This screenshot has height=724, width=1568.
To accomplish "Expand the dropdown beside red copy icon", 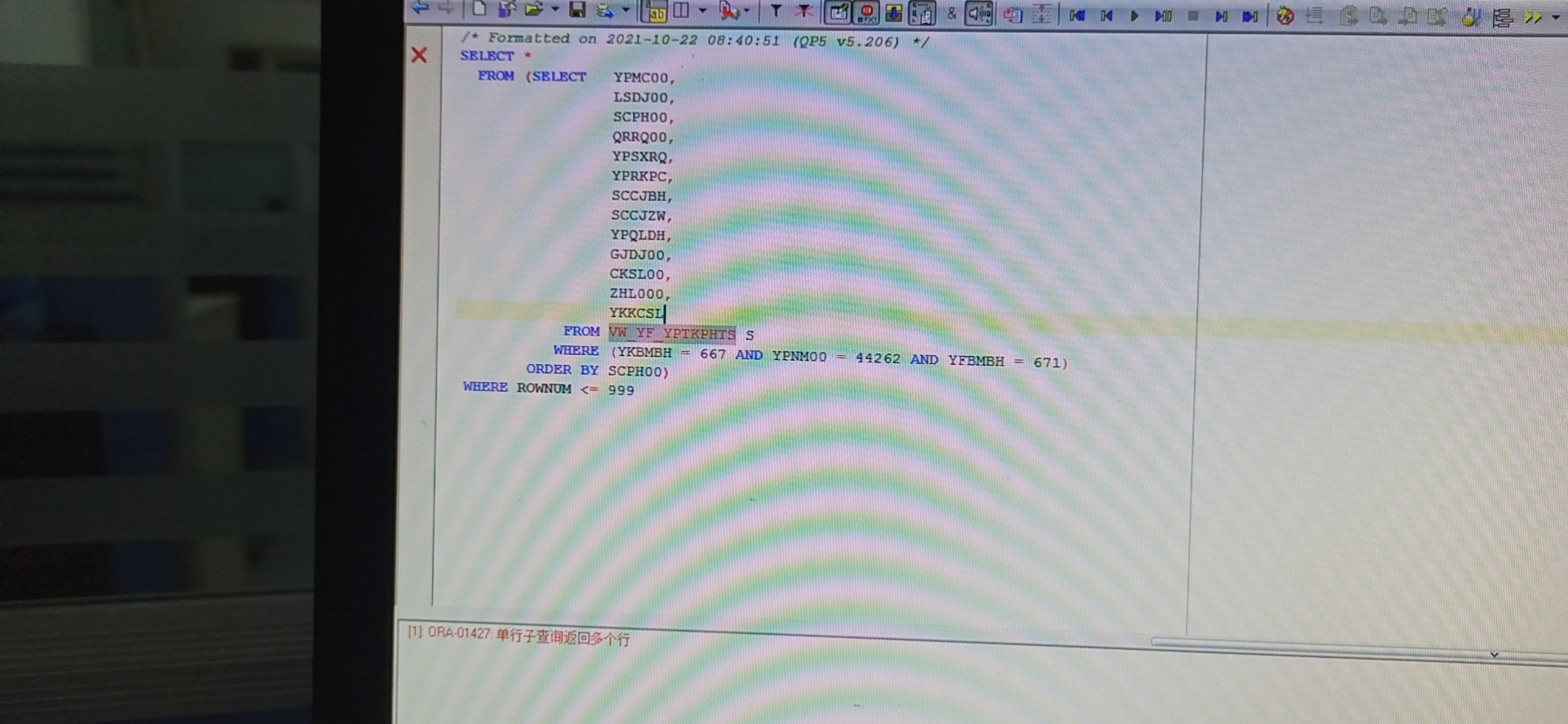I will [x=747, y=11].
